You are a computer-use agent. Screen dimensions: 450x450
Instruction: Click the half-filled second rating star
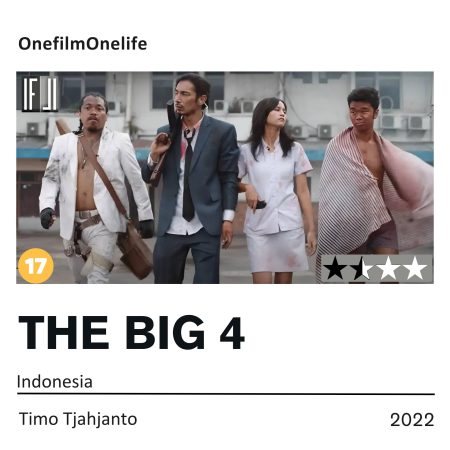(x=361, y=268)
